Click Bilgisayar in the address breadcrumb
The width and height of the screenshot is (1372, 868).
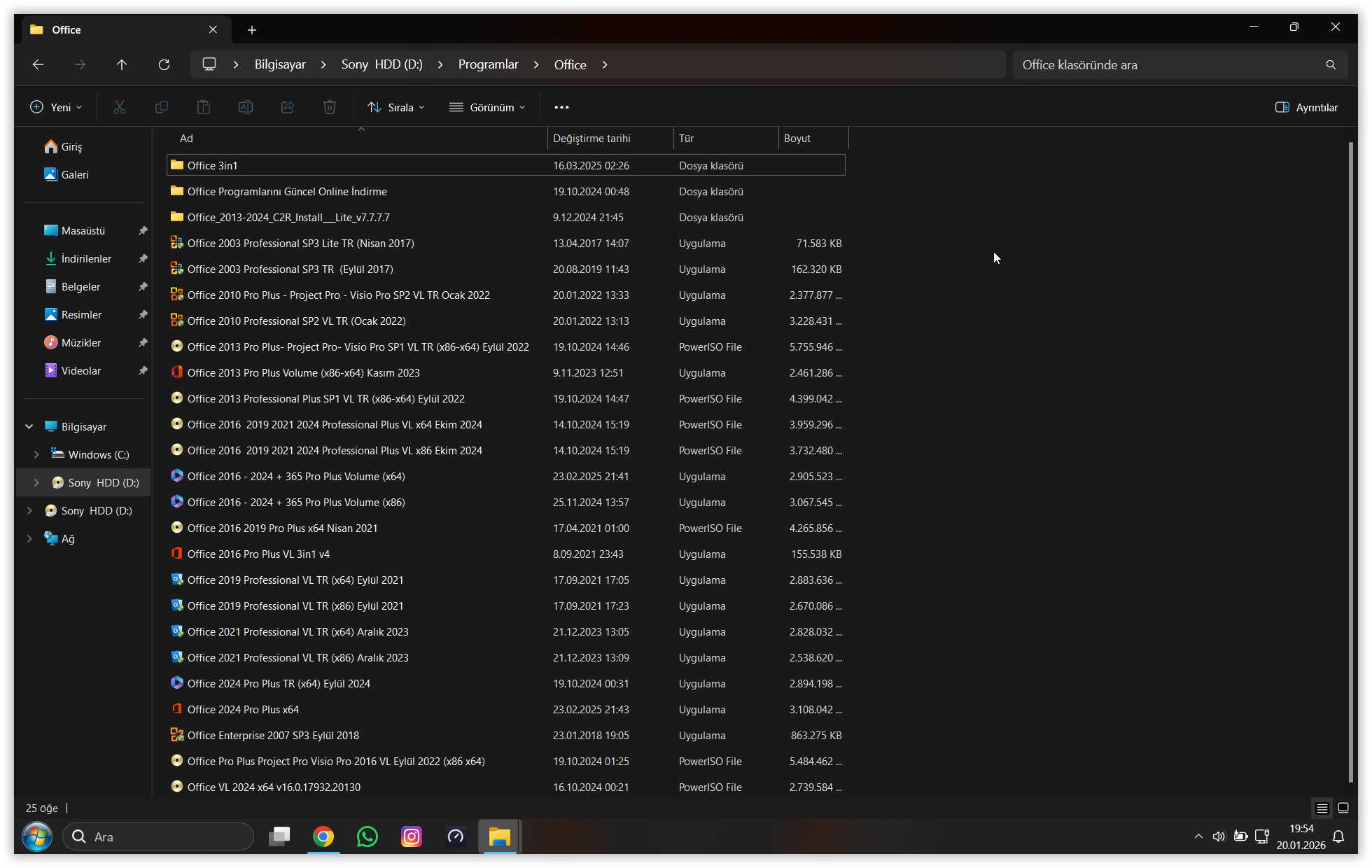pyautogui.click(x=280, y=64)
